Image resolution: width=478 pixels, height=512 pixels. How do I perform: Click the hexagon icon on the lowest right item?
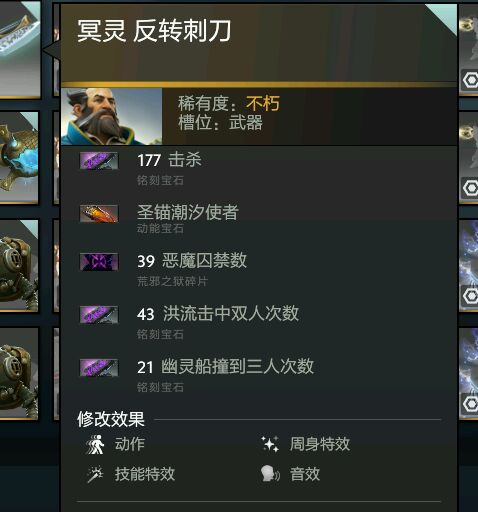(x=470, y=404)
